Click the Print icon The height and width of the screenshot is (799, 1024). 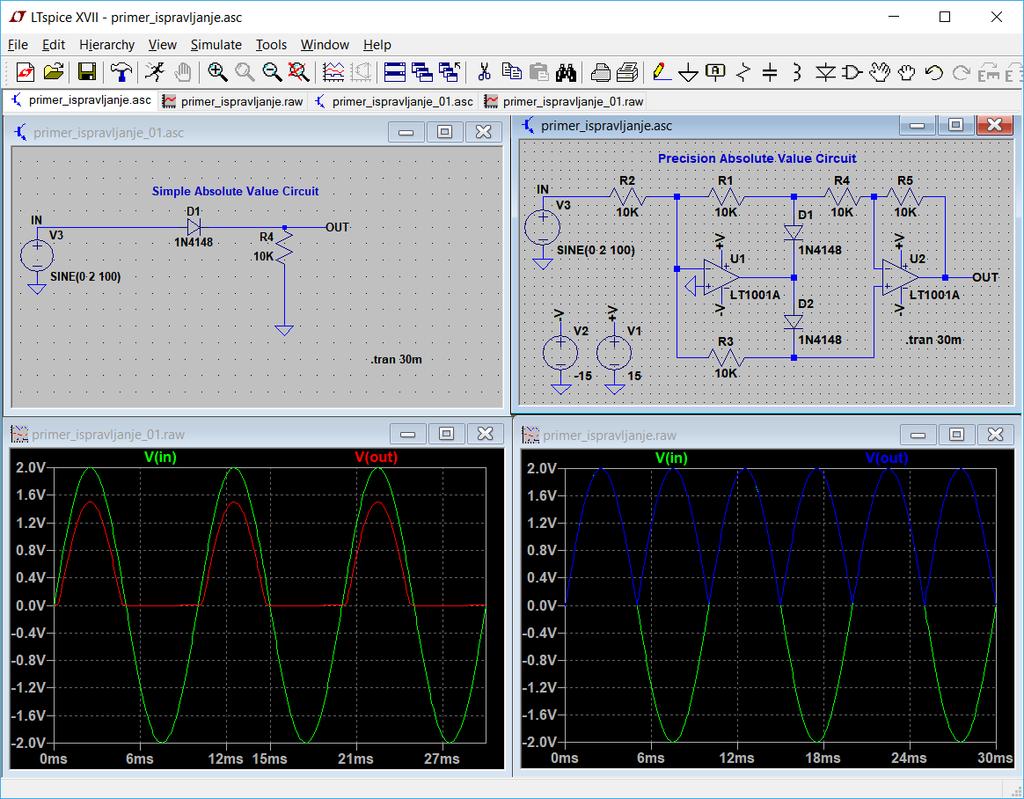[x=627, y=72]
